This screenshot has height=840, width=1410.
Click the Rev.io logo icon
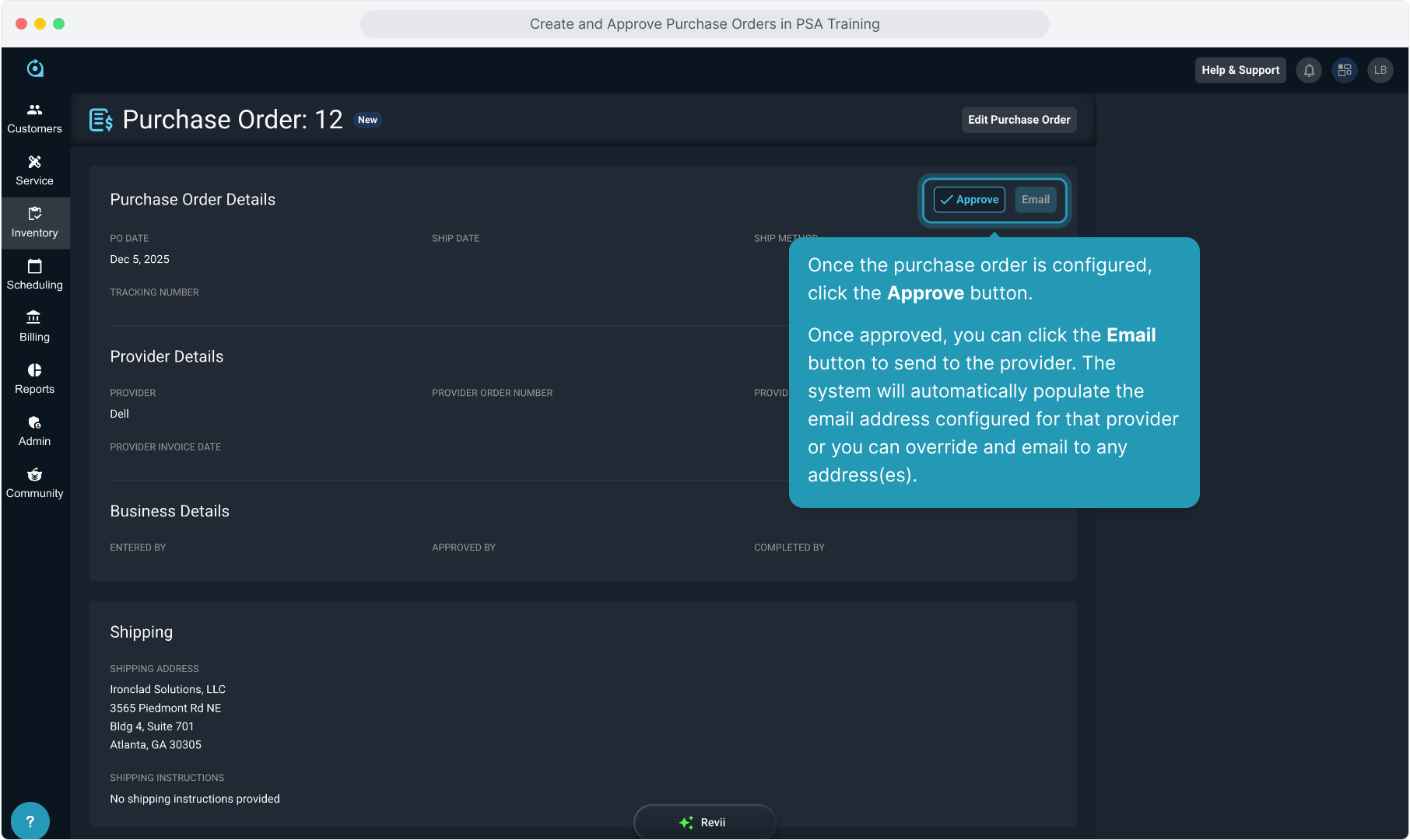[35, 68]
